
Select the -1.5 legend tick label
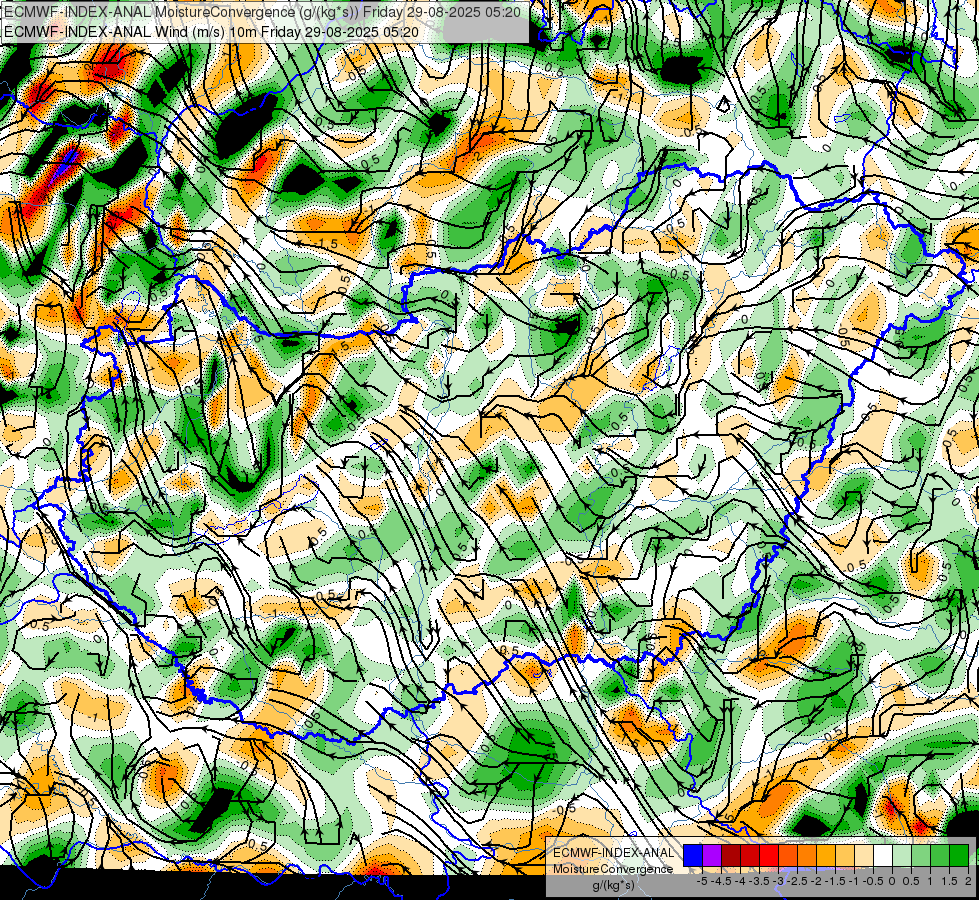coord(835,881)
